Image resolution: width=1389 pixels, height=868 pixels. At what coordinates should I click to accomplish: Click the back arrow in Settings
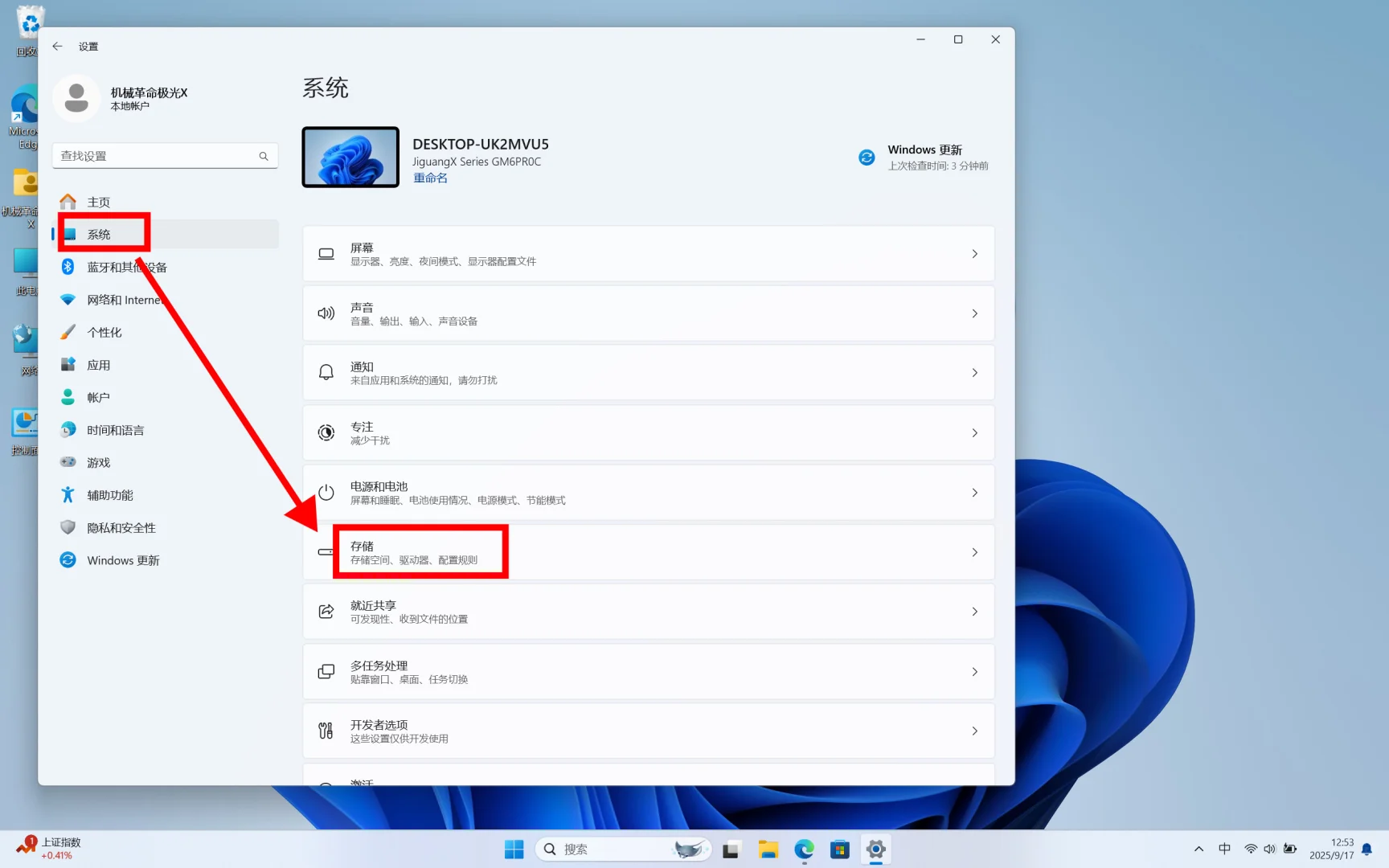pyautogui.click(x=56, y=46)
